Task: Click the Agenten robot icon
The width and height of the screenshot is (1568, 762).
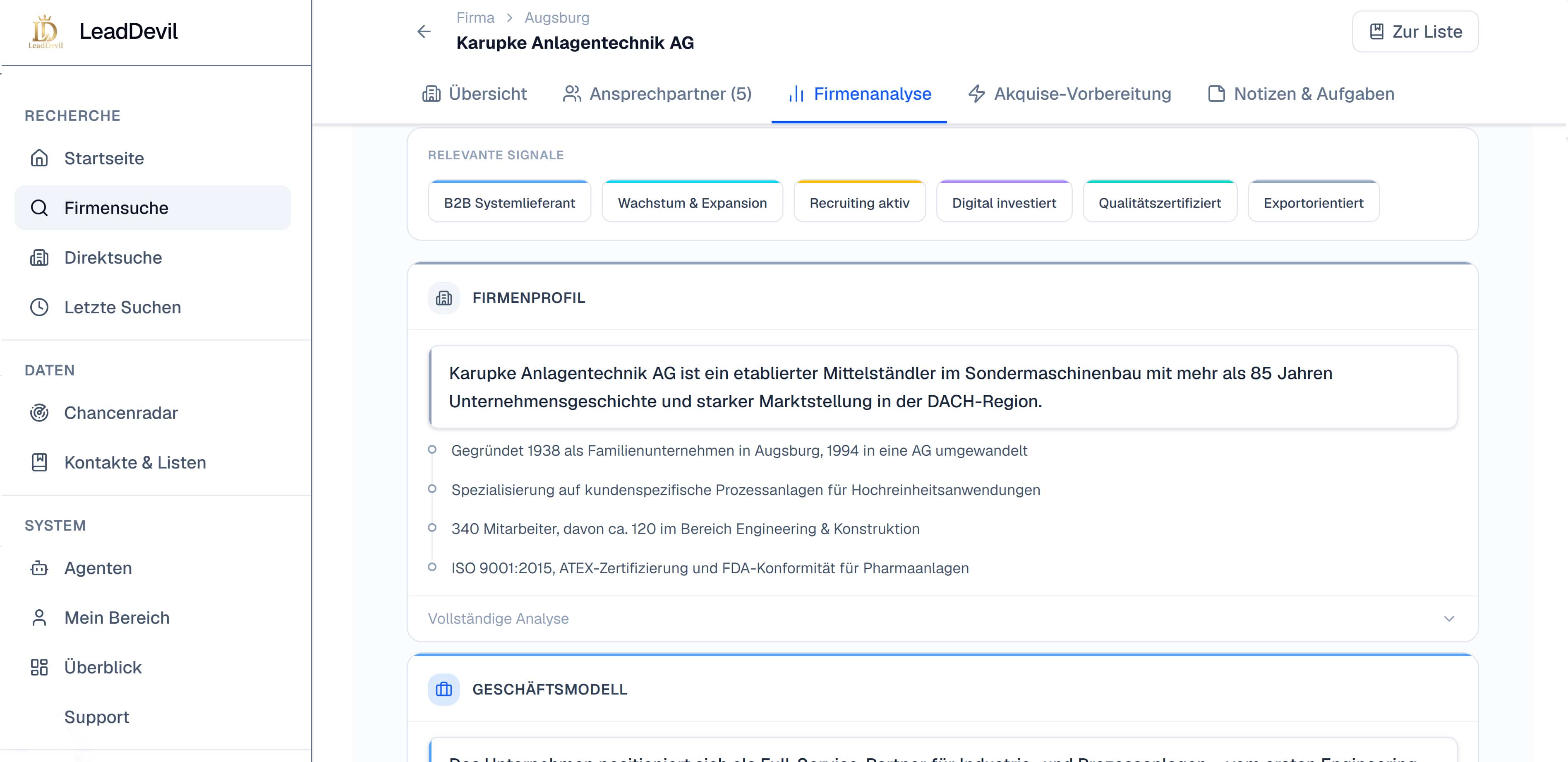Action: point(40,568)
